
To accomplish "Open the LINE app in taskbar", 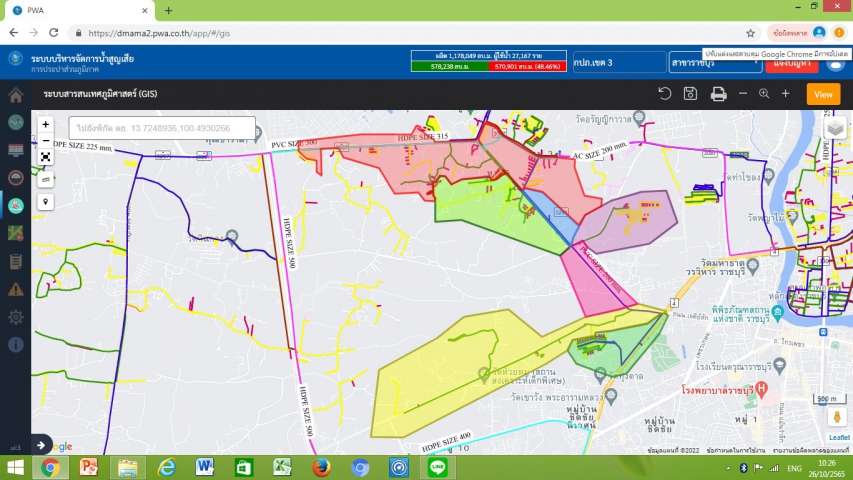I will [437, 467].
